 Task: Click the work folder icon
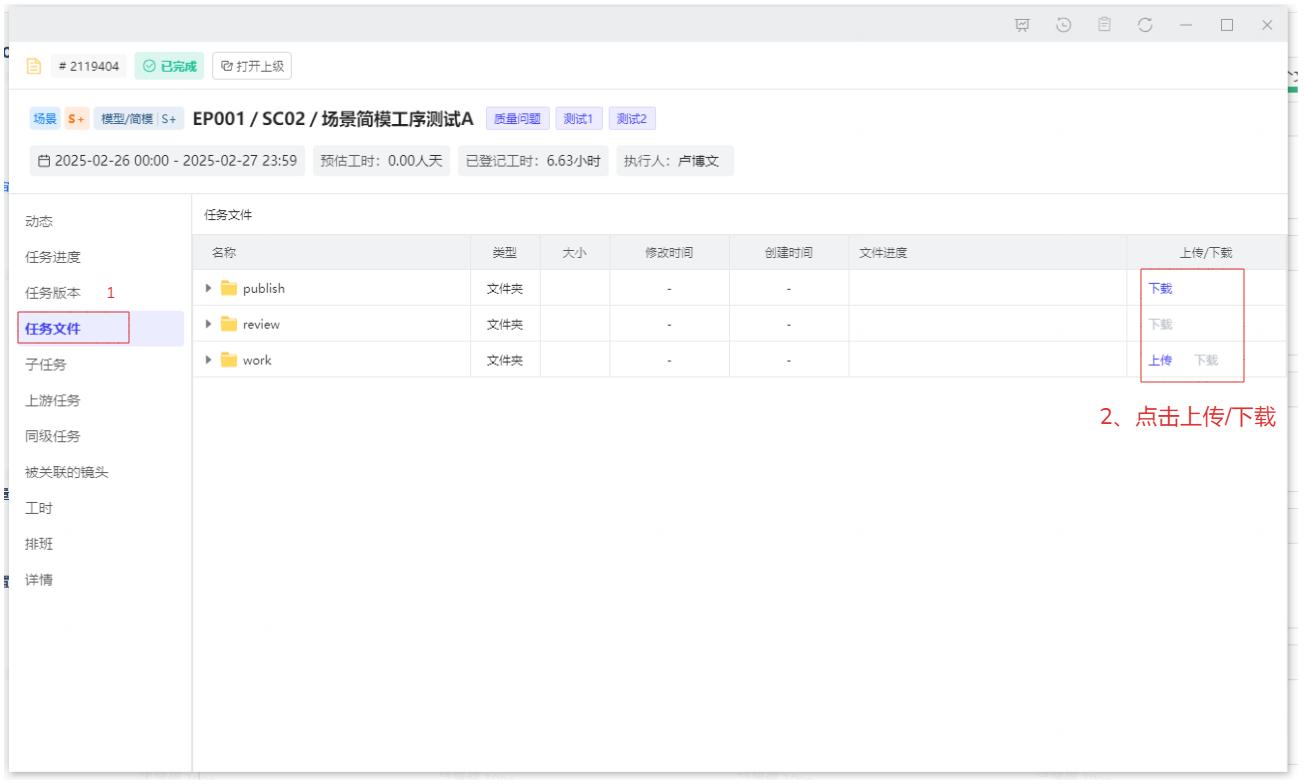point(229,360)
